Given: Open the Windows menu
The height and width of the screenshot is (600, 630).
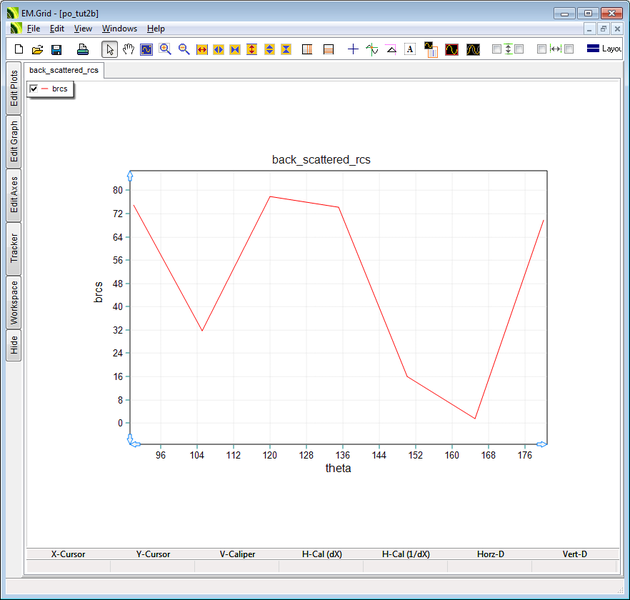Looking at the screenshot, I should pyautogui.click(x=119, y=29).
